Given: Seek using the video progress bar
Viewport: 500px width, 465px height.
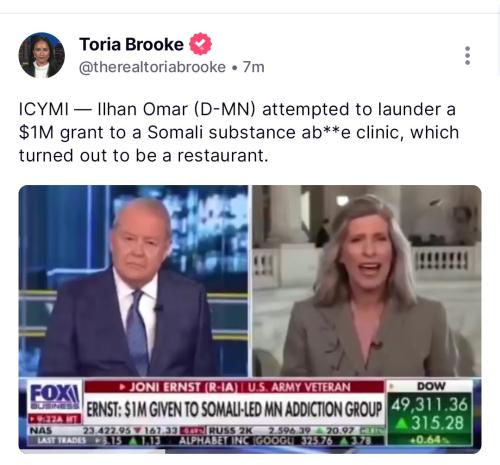Looking at the screenshot, I should point(250,452).
